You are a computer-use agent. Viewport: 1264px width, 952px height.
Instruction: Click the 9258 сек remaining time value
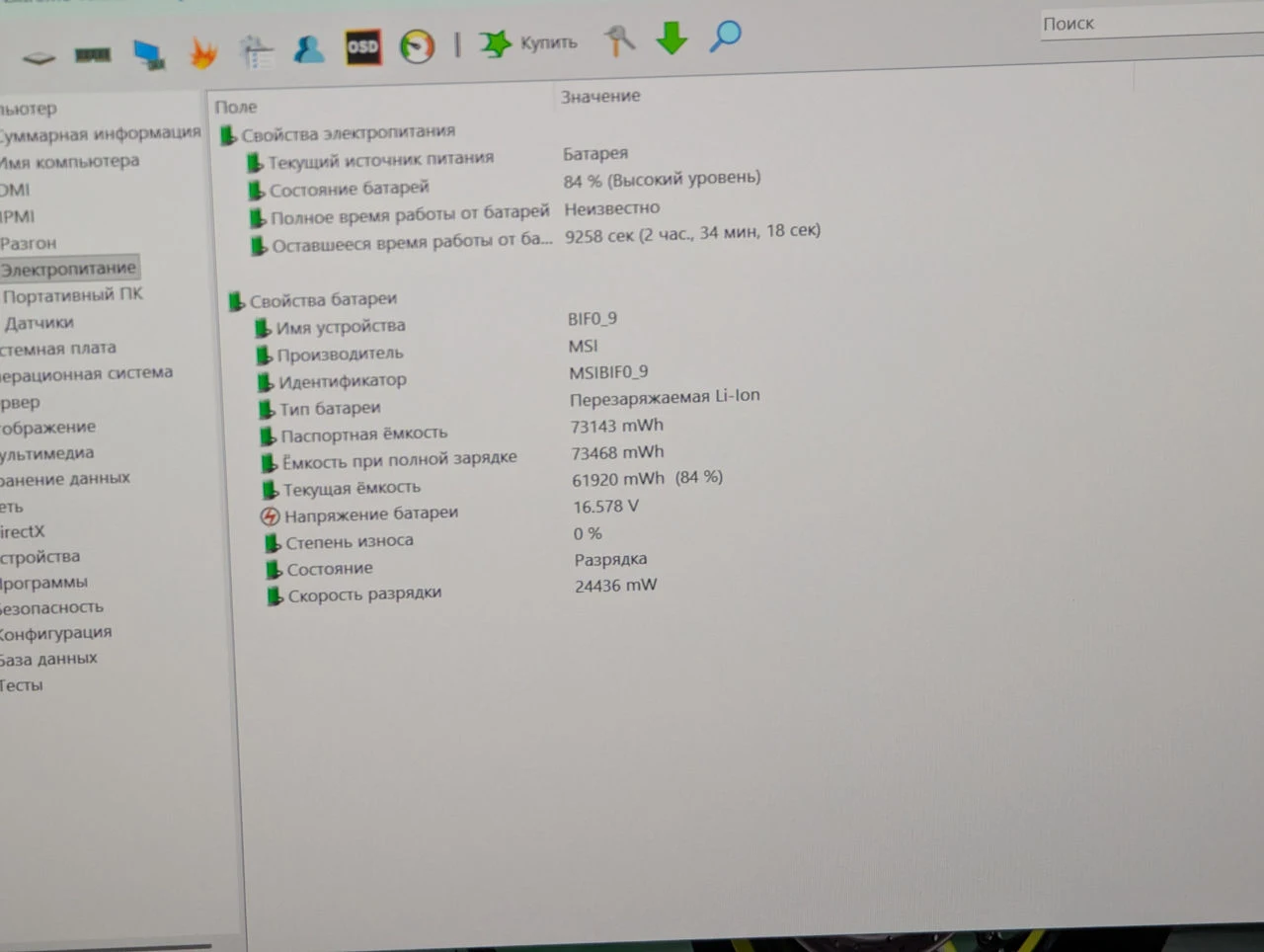click(692, 233)
